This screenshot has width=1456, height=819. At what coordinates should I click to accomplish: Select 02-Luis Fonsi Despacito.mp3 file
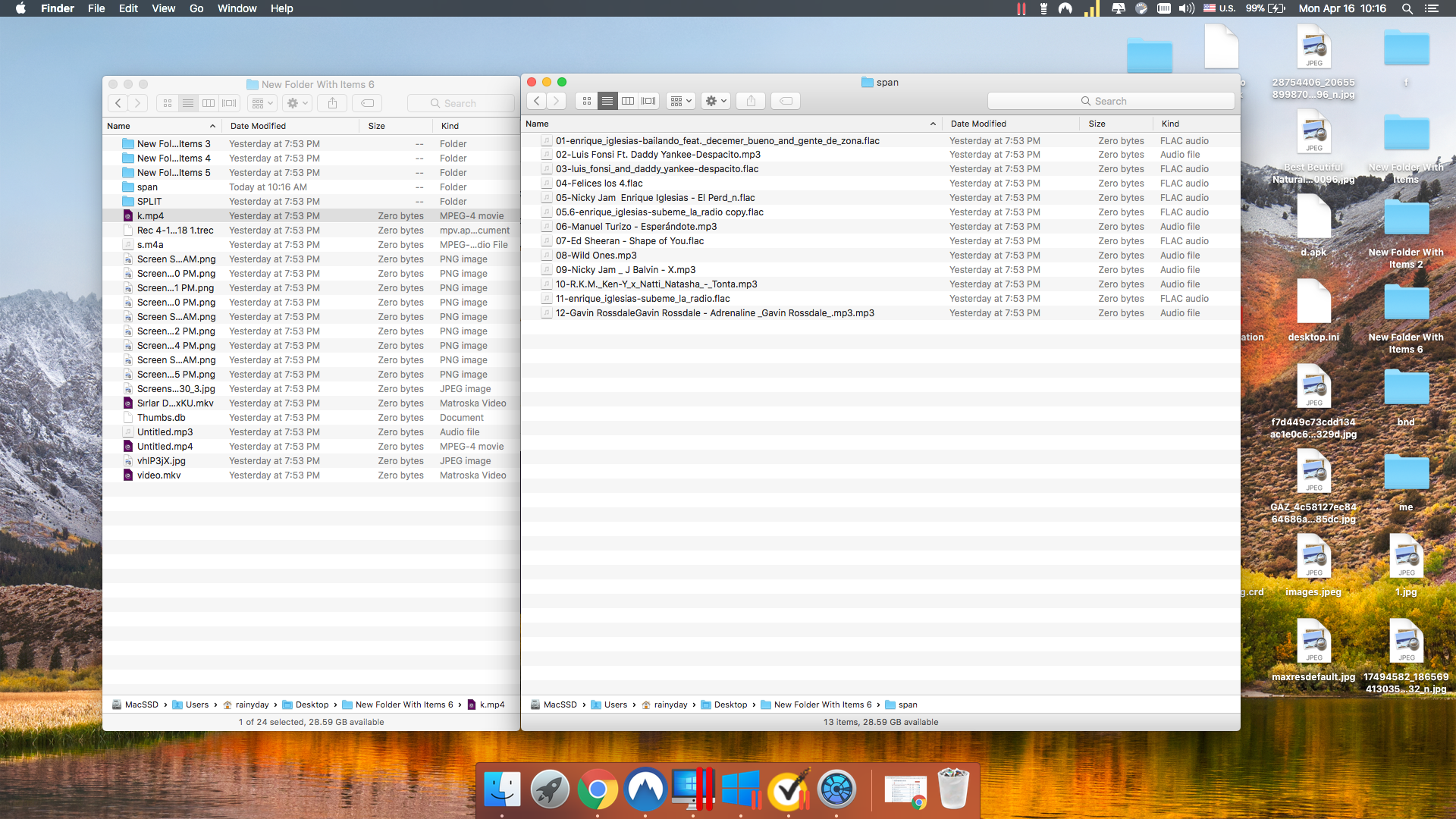[x=880, y=155]
